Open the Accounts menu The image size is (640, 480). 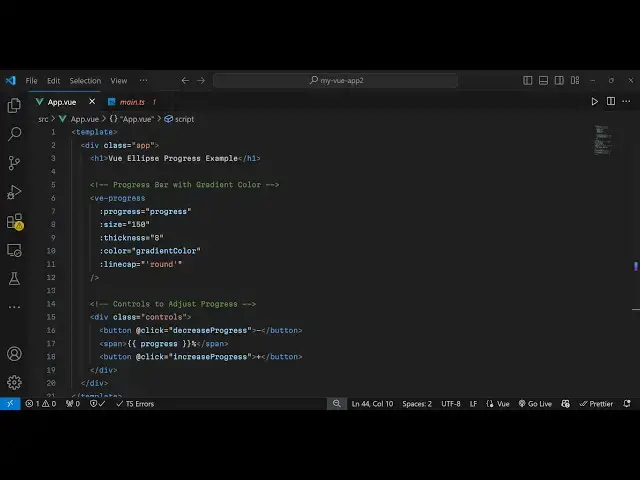14,353
